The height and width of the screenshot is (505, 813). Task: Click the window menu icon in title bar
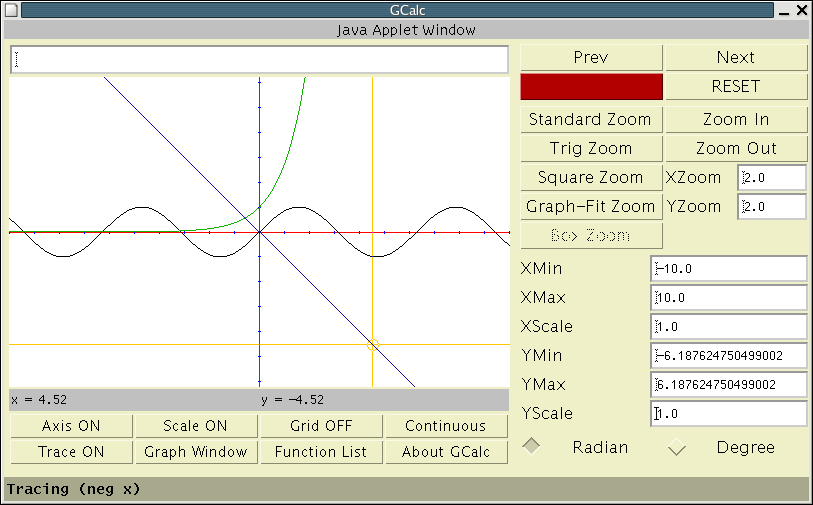click(x=11, y=10)
